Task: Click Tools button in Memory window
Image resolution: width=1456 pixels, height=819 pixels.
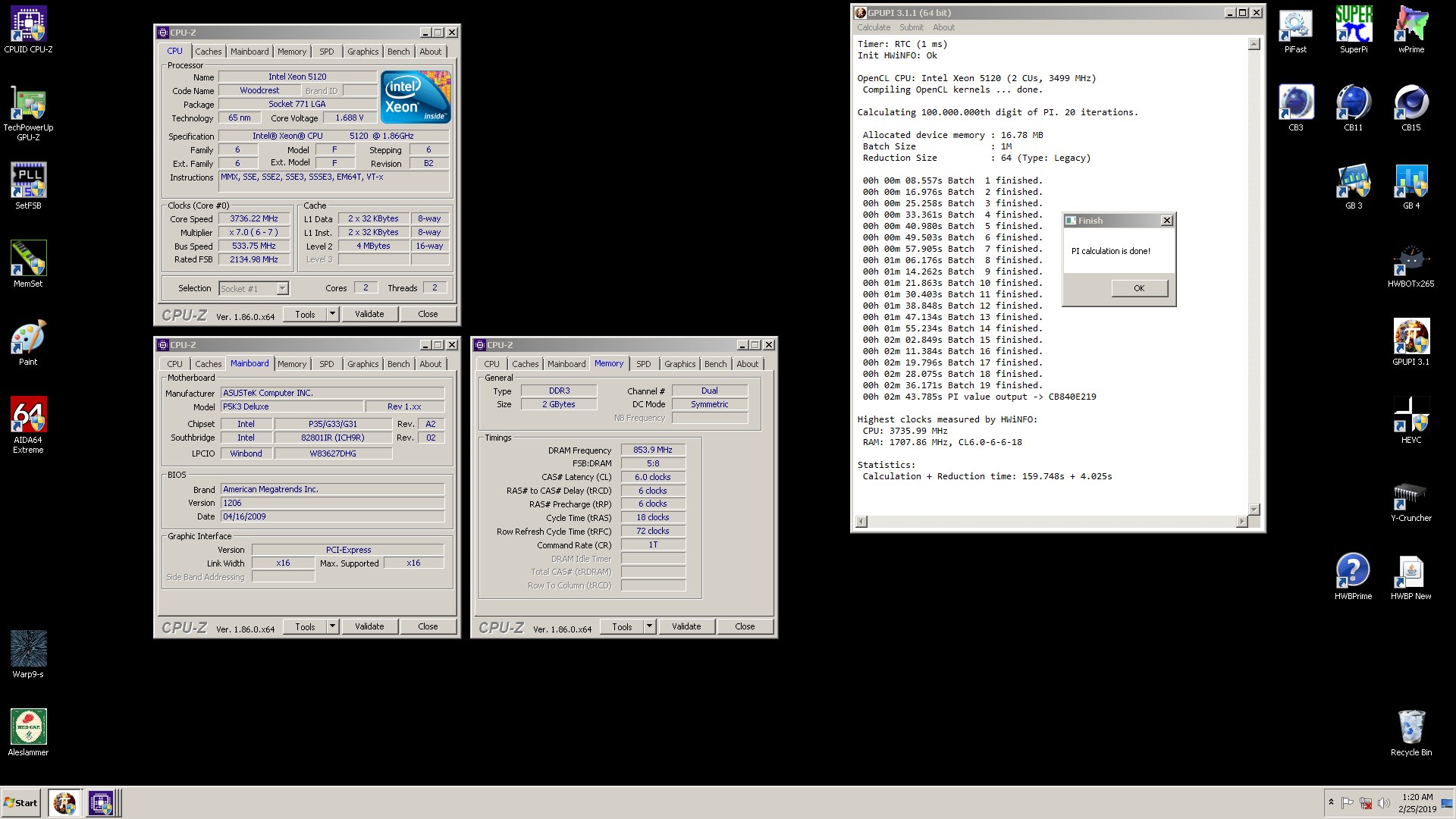Action: click(x=622, y=626)
